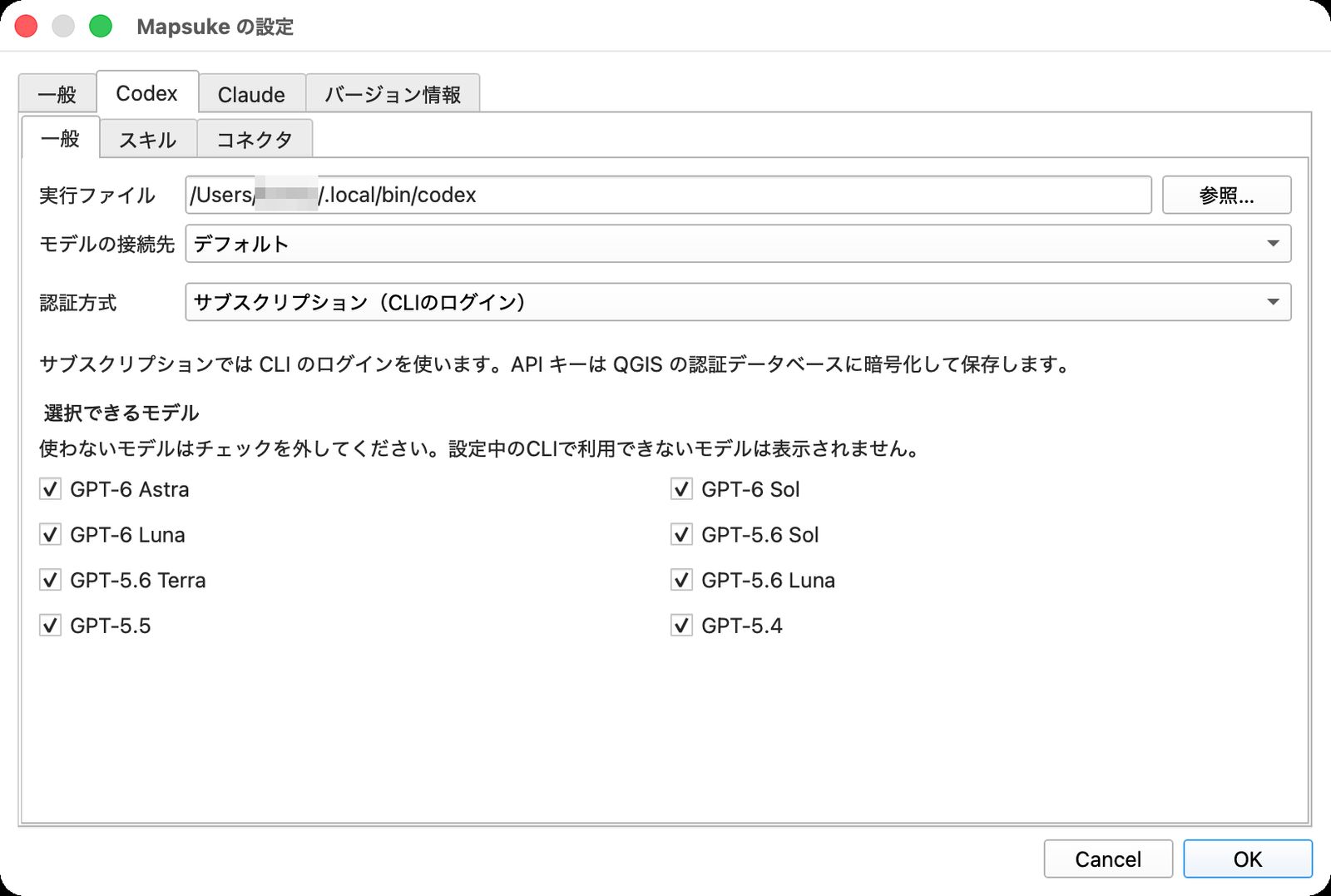The height and width of the screenshot is (896, 1331).
Task: Switch to the top-level 一般 tab
Action: click(57, 94)
